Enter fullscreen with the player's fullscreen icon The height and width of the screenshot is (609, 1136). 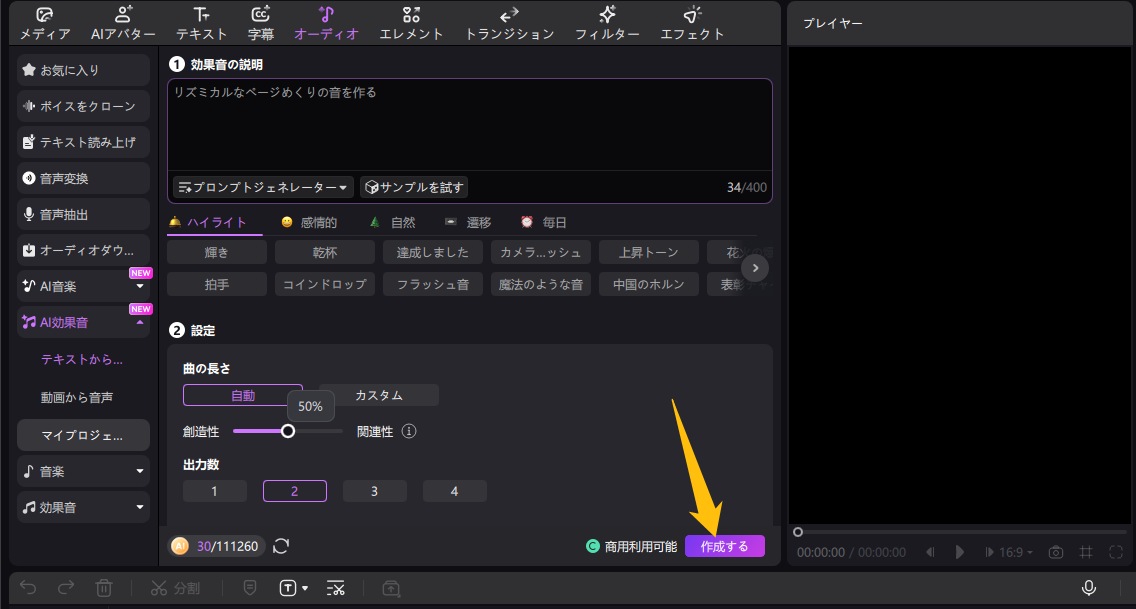point(1114,551)
